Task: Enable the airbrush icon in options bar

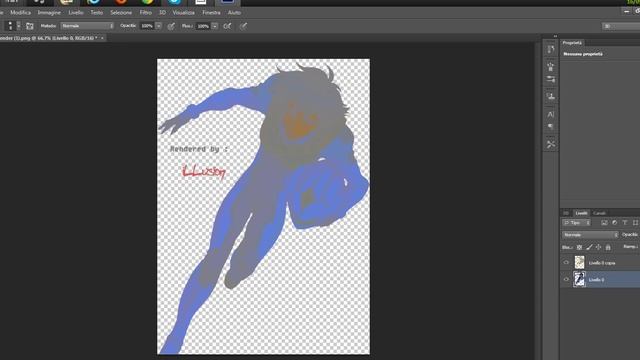Action: (x=227, y=26)
